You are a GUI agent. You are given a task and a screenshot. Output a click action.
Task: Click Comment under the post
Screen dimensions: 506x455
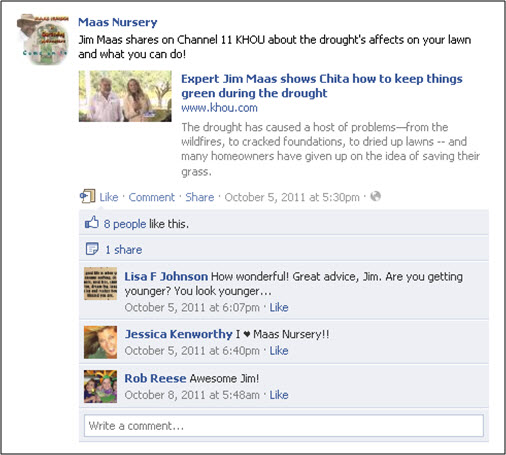click(152, 197)
